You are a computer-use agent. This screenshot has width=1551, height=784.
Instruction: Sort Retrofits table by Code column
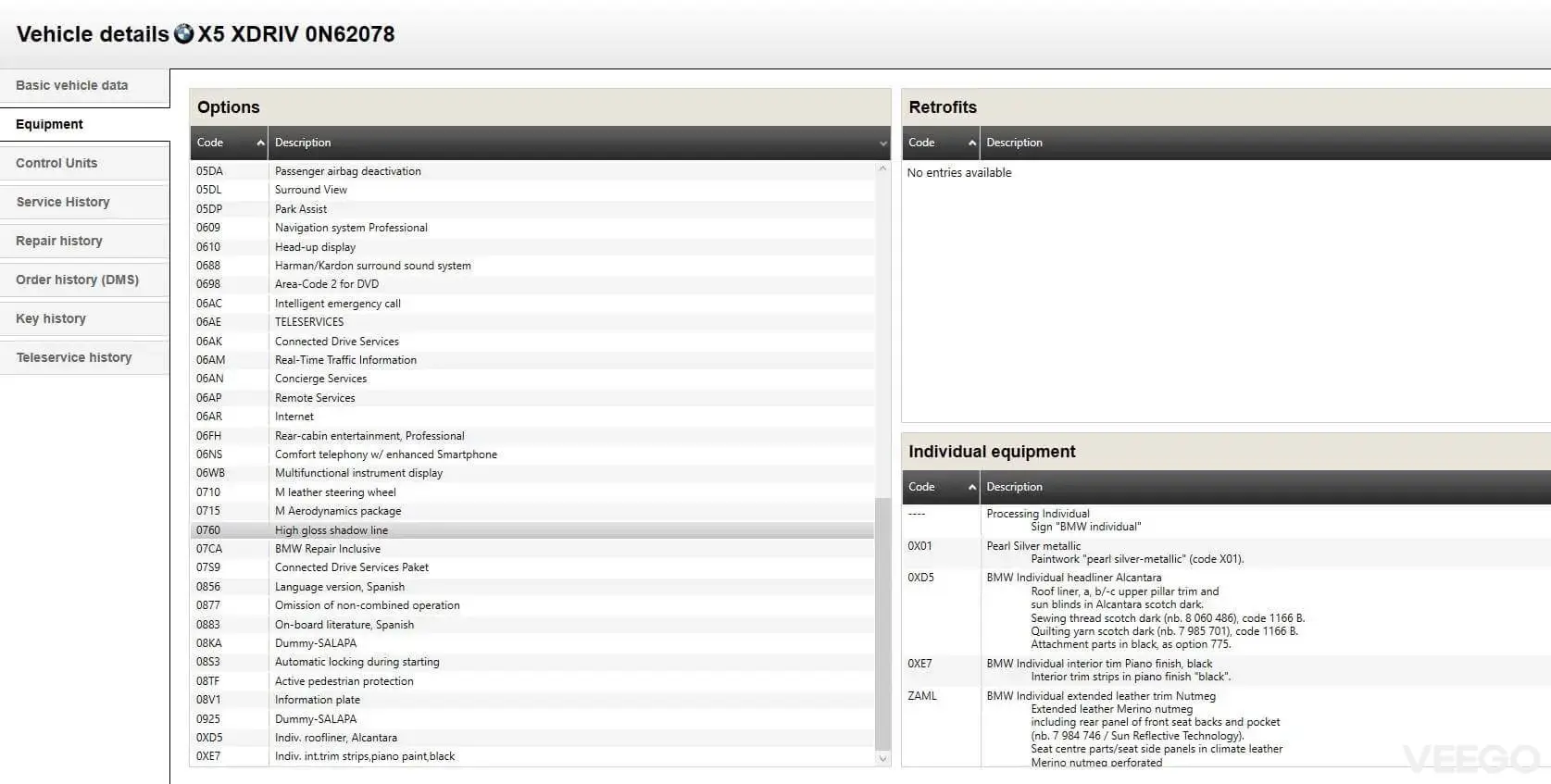click(x=941, y=143)
